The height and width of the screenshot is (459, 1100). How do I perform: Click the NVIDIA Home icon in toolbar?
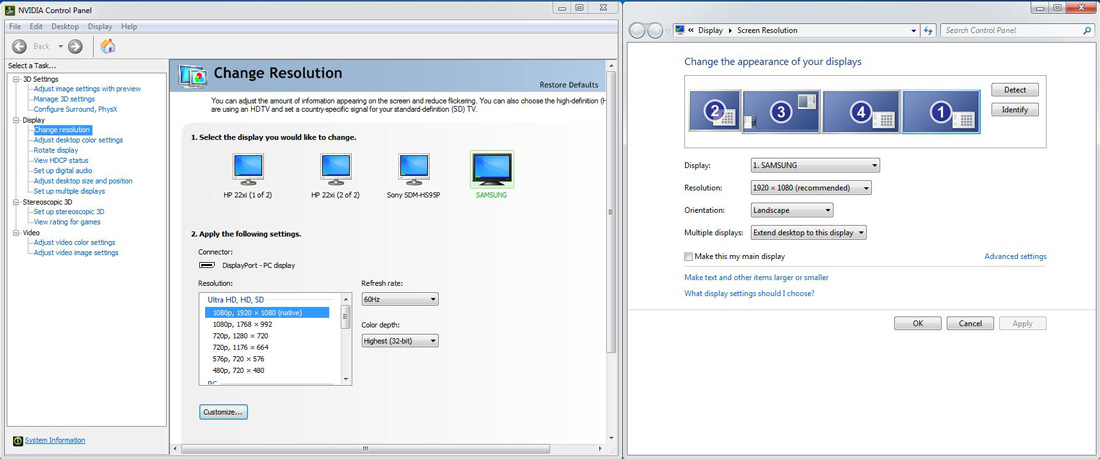(108, 46)
